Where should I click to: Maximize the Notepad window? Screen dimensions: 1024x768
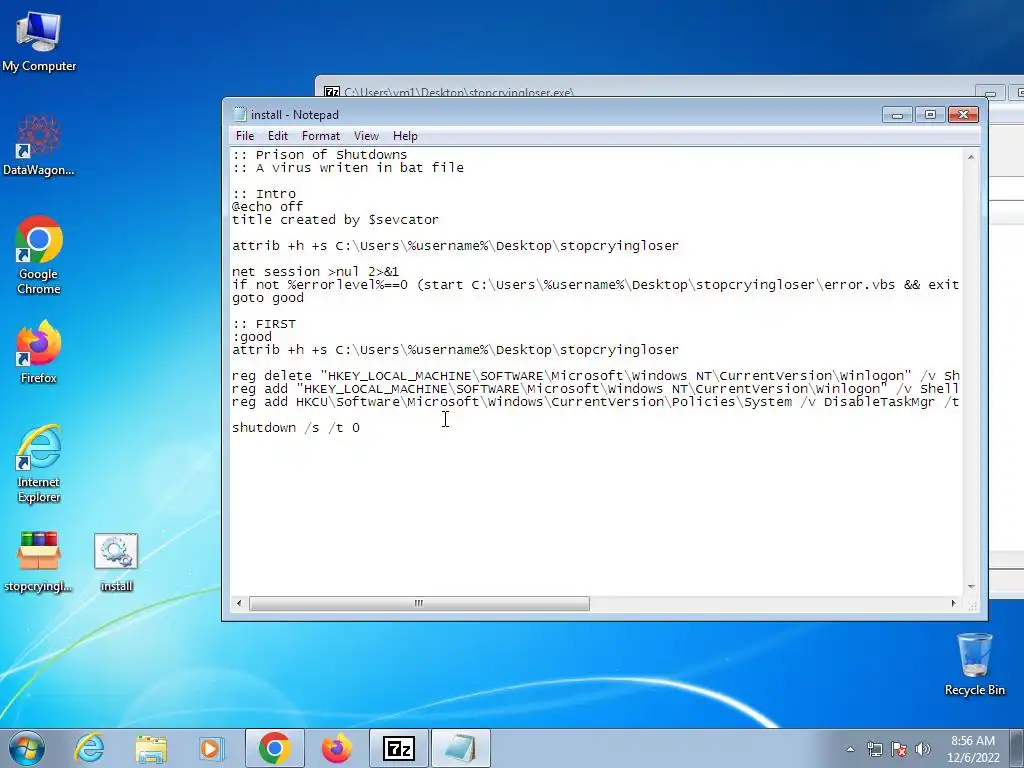tap(930, 115)
